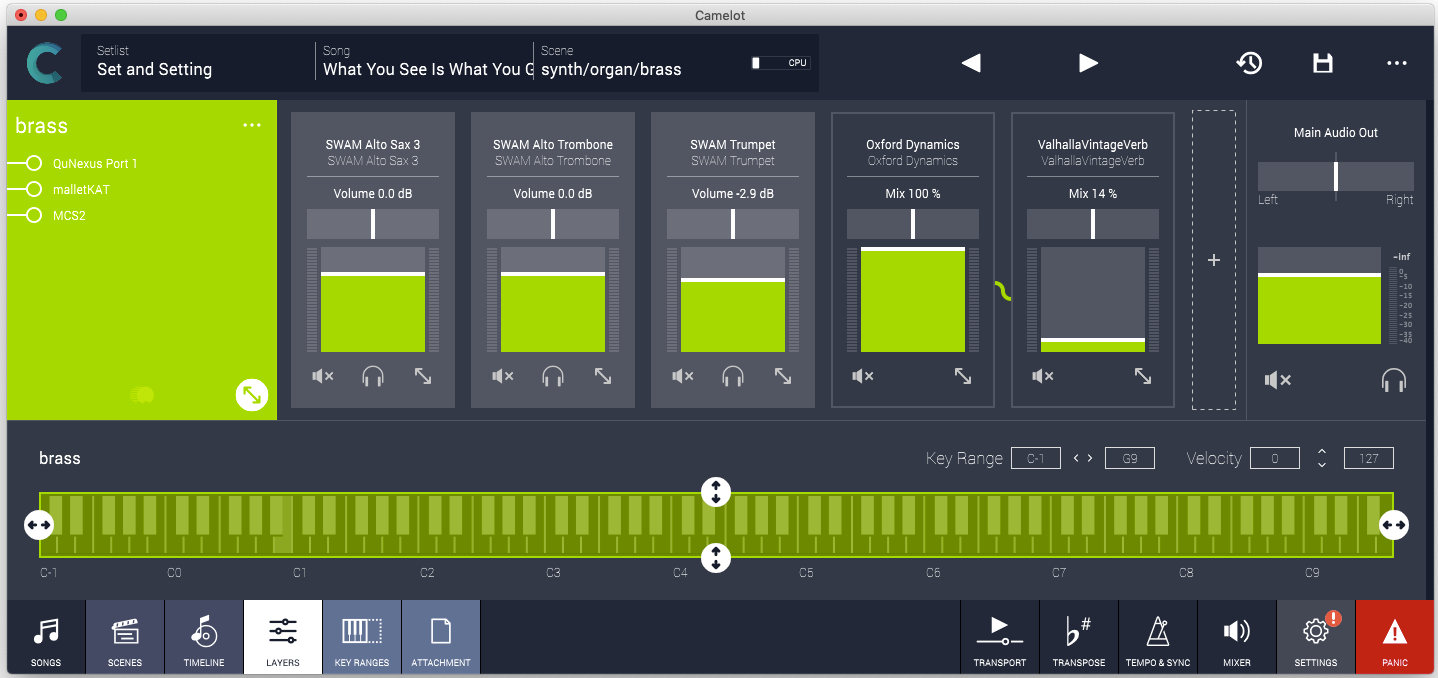
Task: Add new item with plus slot
Action: pos(1214,260)
